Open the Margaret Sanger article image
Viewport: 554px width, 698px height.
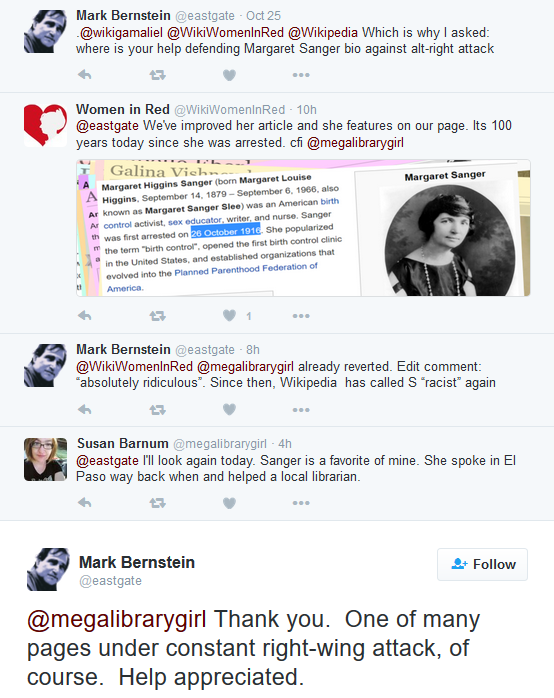303,228
